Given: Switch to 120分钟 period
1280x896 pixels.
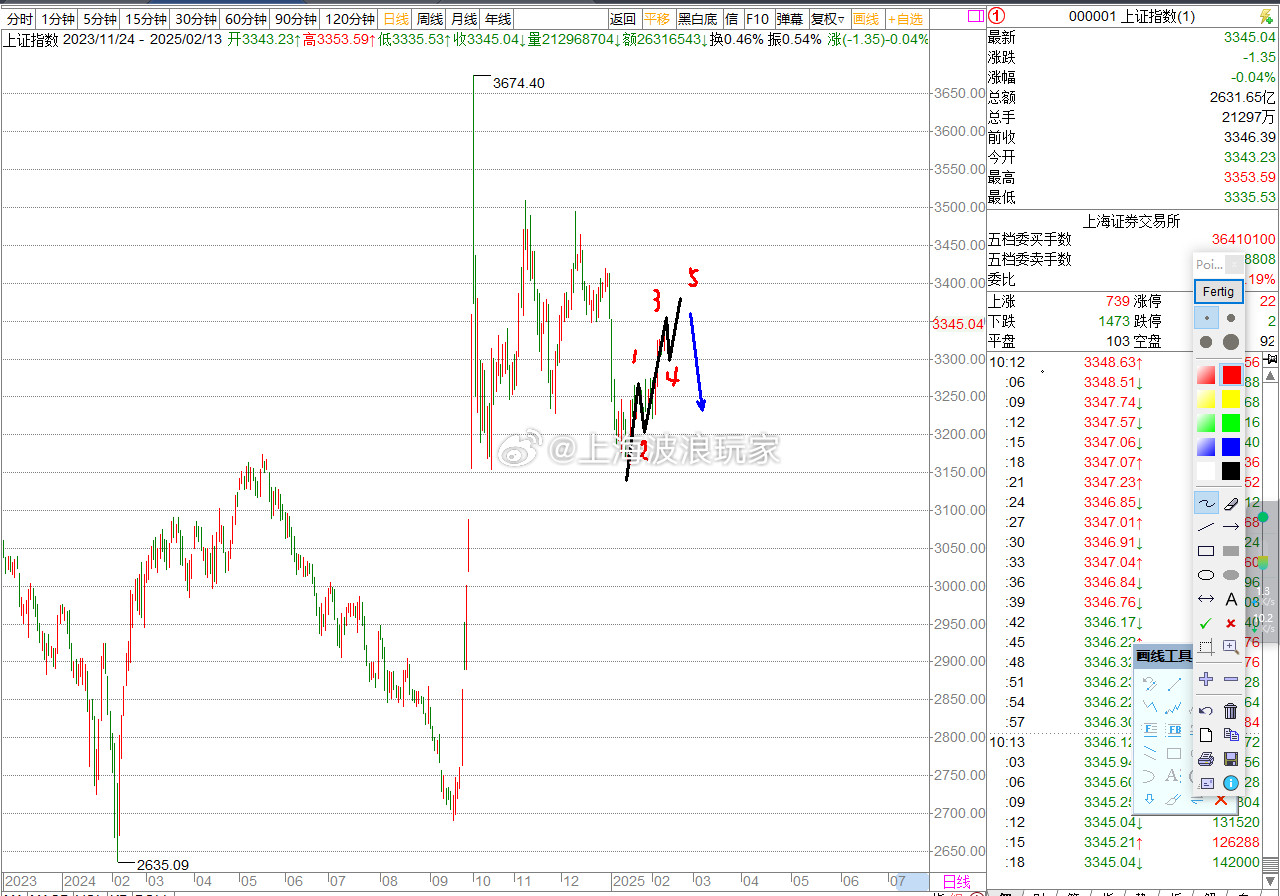Looking at the screenshot, I should coord(350,19).
